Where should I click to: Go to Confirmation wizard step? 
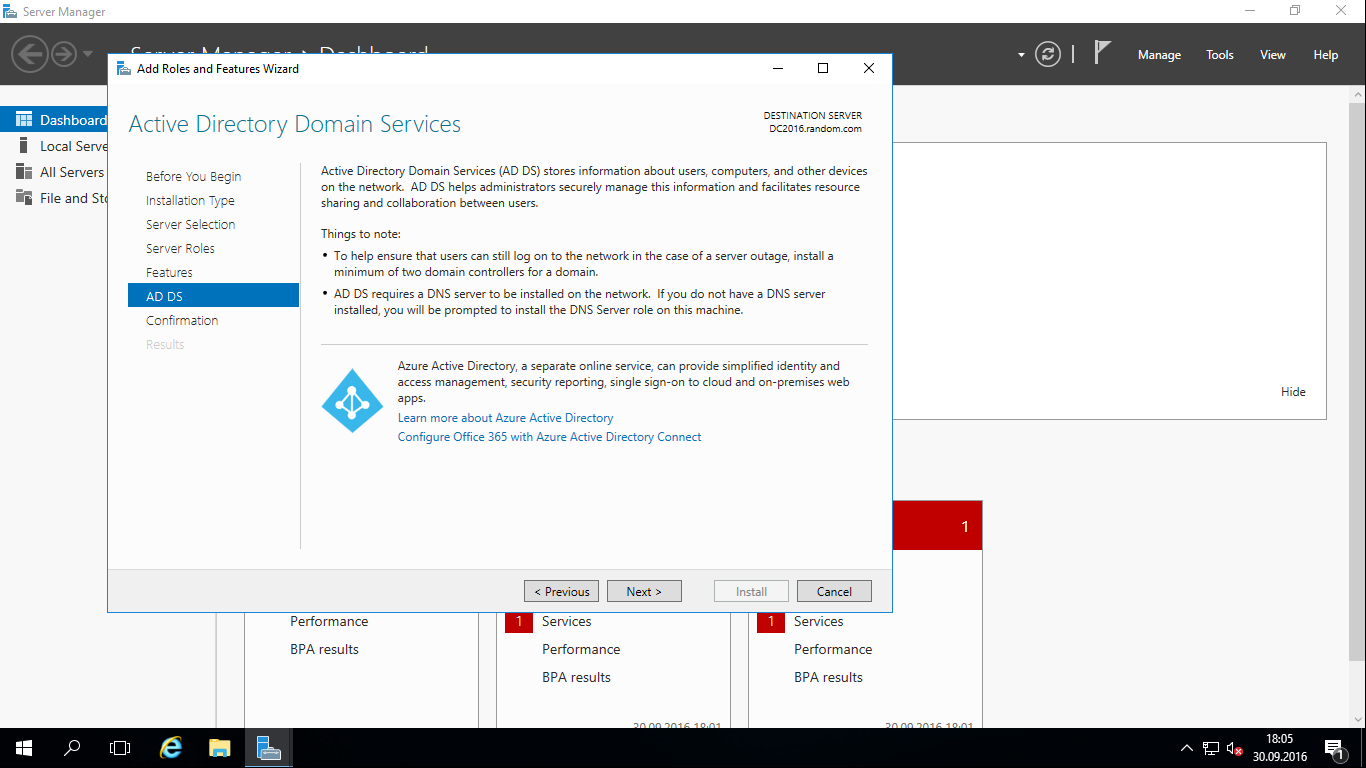(x=182, y=320)
